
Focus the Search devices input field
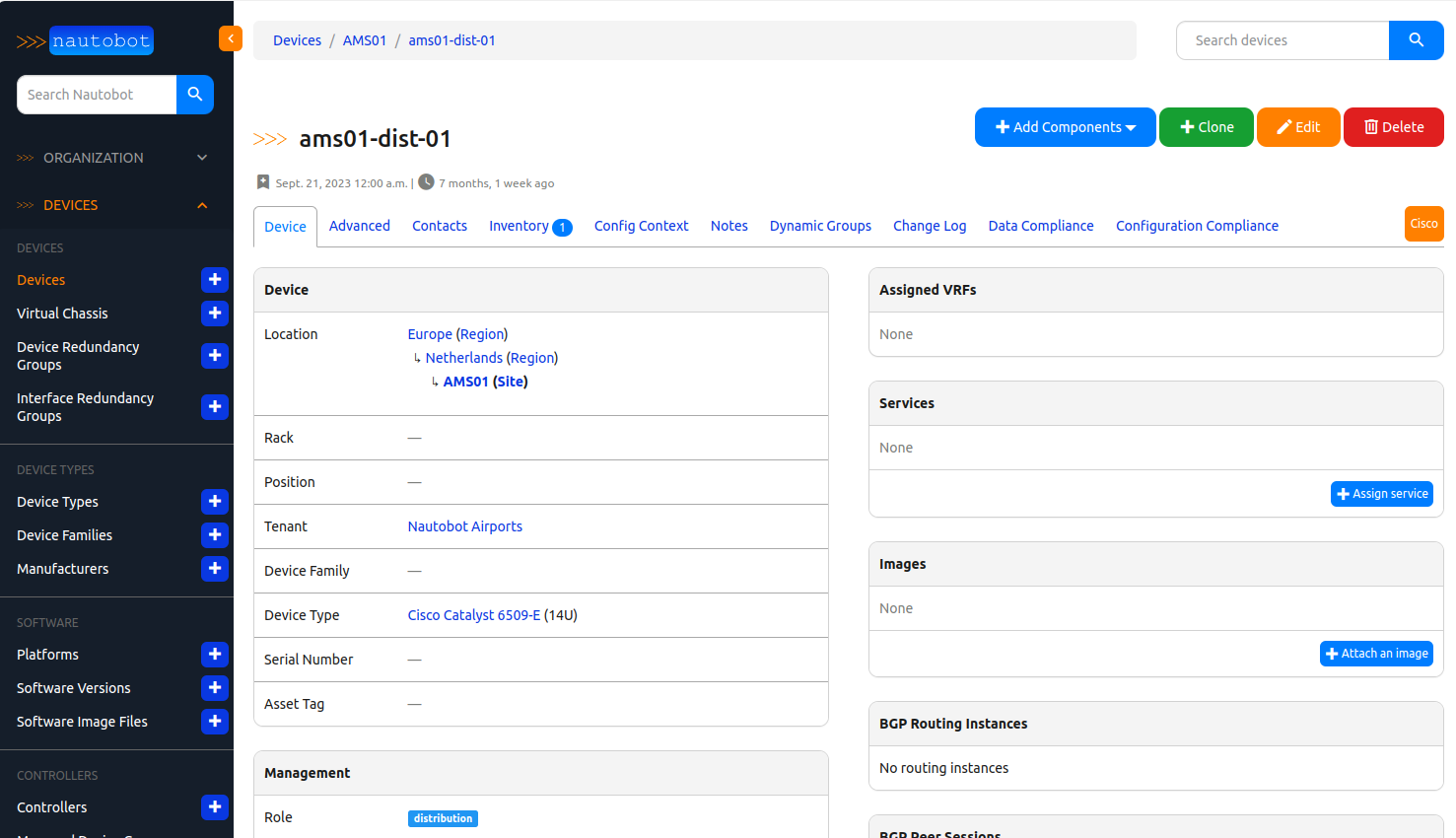[x=1282, y=40]
